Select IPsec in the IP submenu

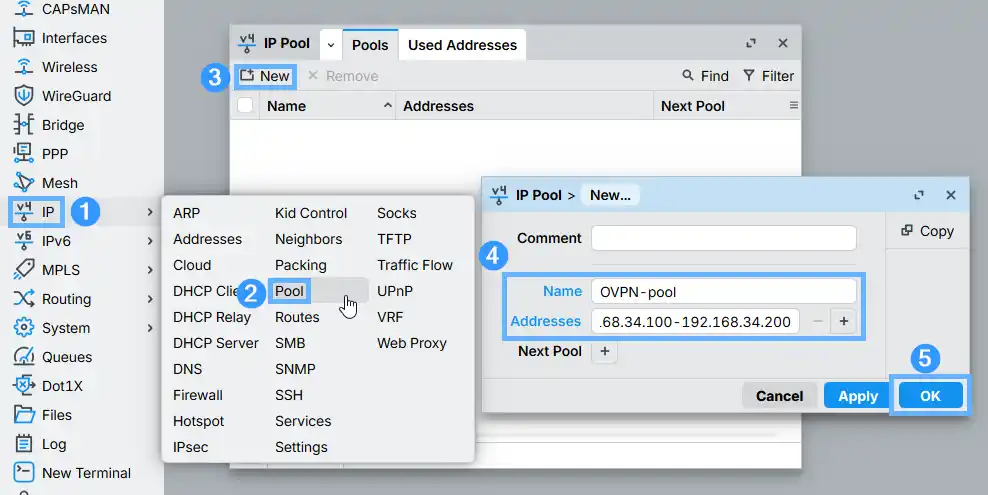[x=190, y=447]
